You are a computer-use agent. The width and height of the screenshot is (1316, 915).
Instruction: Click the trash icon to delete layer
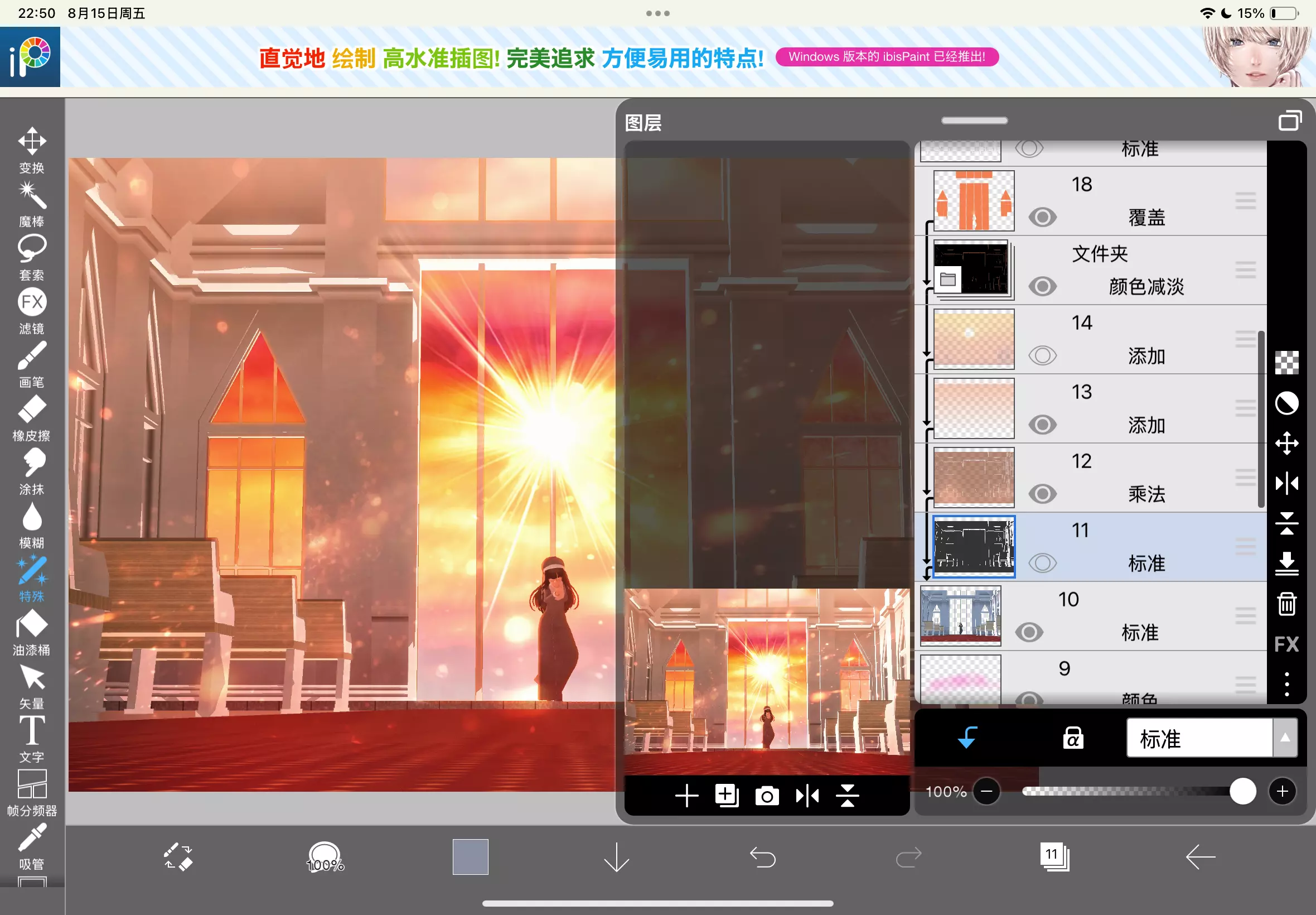[x=1286, y=604]
